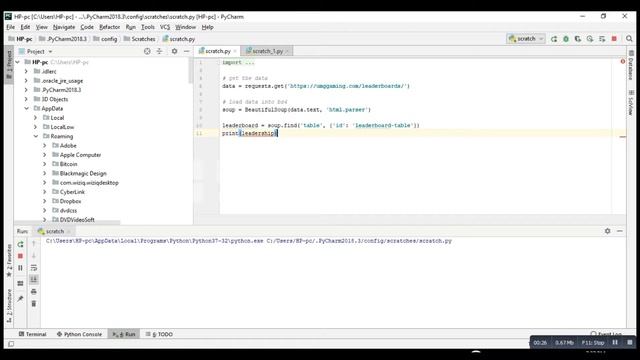Open the VCS menu
Viewport: 640px width, 360px height.
tap(164, 27)
